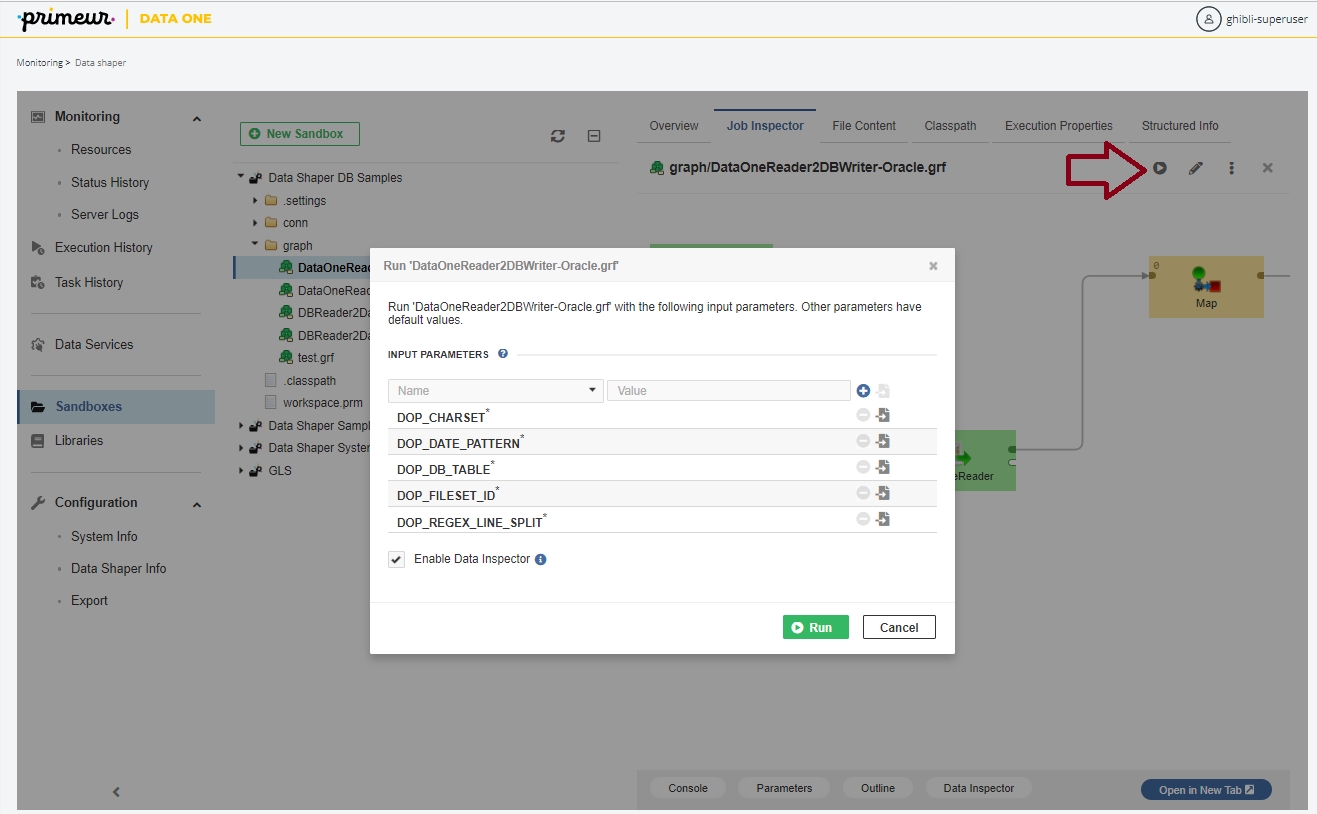Screen dimensions: 1317x814
Task: Remove the DOP_DB_TABLE parameter
Action: tap(863, 467)
